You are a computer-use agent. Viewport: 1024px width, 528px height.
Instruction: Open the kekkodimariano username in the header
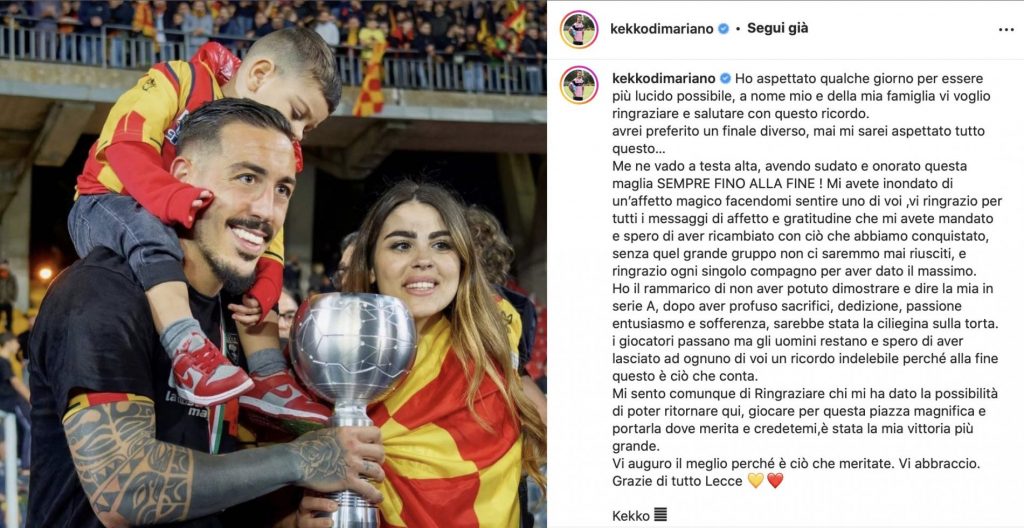tap(662, 29)
